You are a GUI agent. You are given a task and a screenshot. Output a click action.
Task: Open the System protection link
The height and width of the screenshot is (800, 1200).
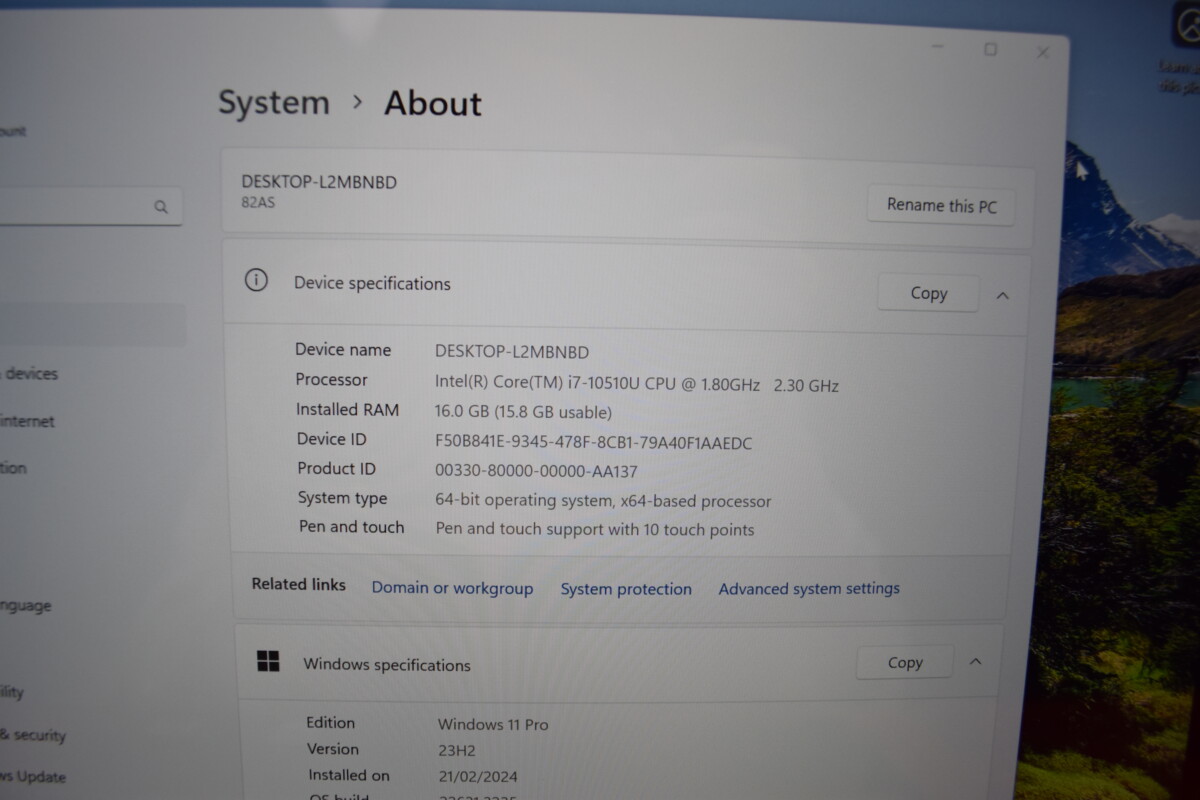click(x=626, y=589)
